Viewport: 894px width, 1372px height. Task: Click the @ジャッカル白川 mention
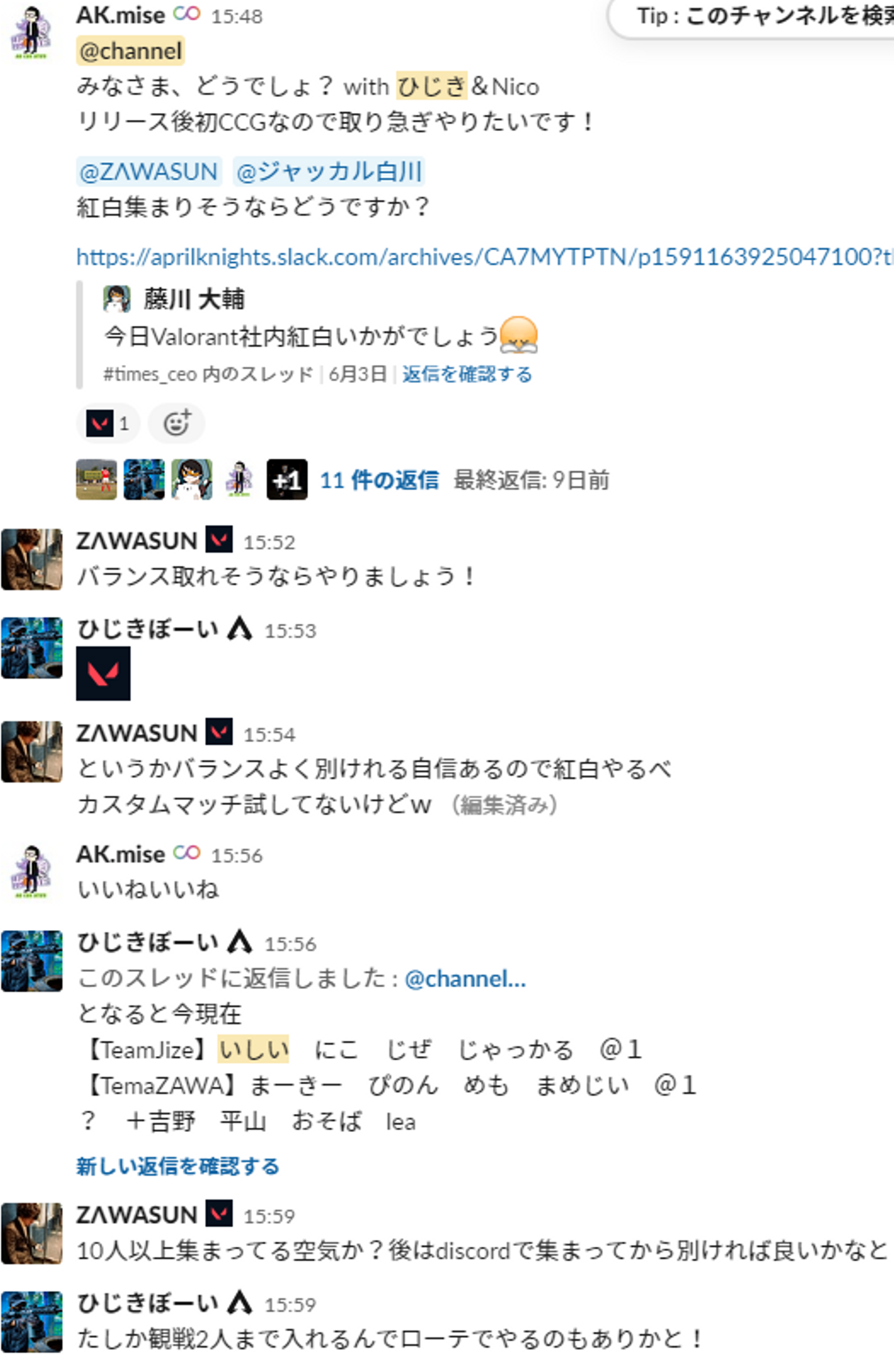point(329,171)
